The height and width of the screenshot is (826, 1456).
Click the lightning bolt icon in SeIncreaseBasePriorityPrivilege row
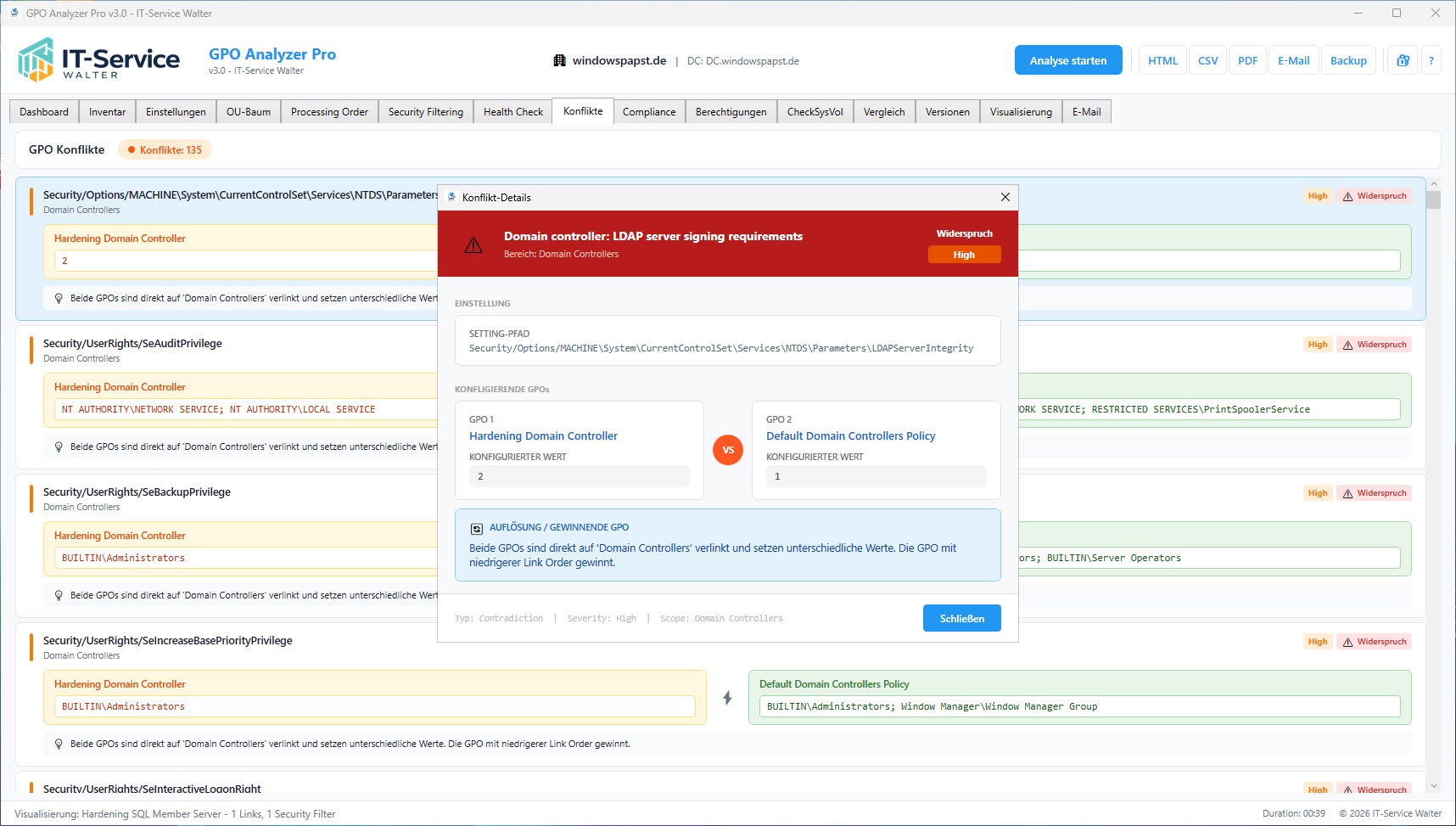[727, 698]
